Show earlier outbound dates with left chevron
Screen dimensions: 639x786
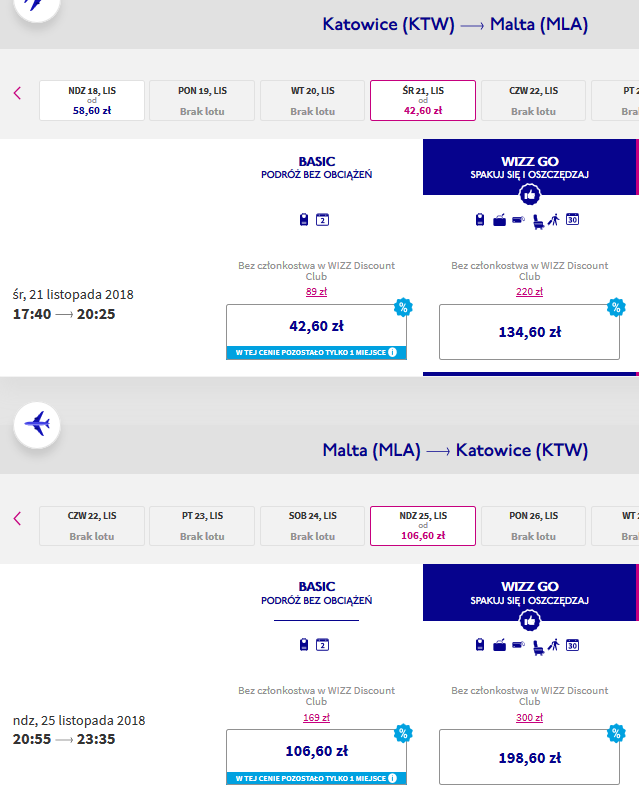(18, 93)
